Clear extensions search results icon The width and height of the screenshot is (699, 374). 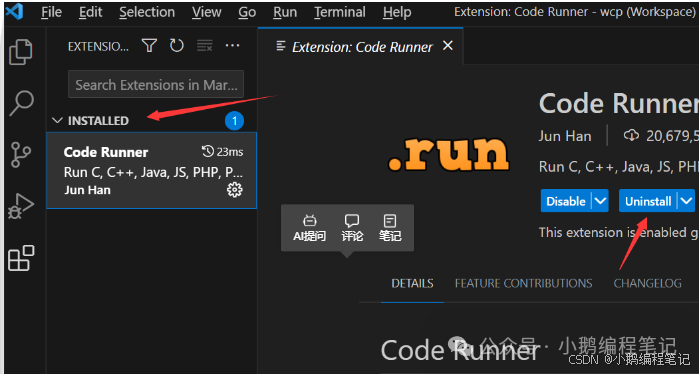[205, 45]
